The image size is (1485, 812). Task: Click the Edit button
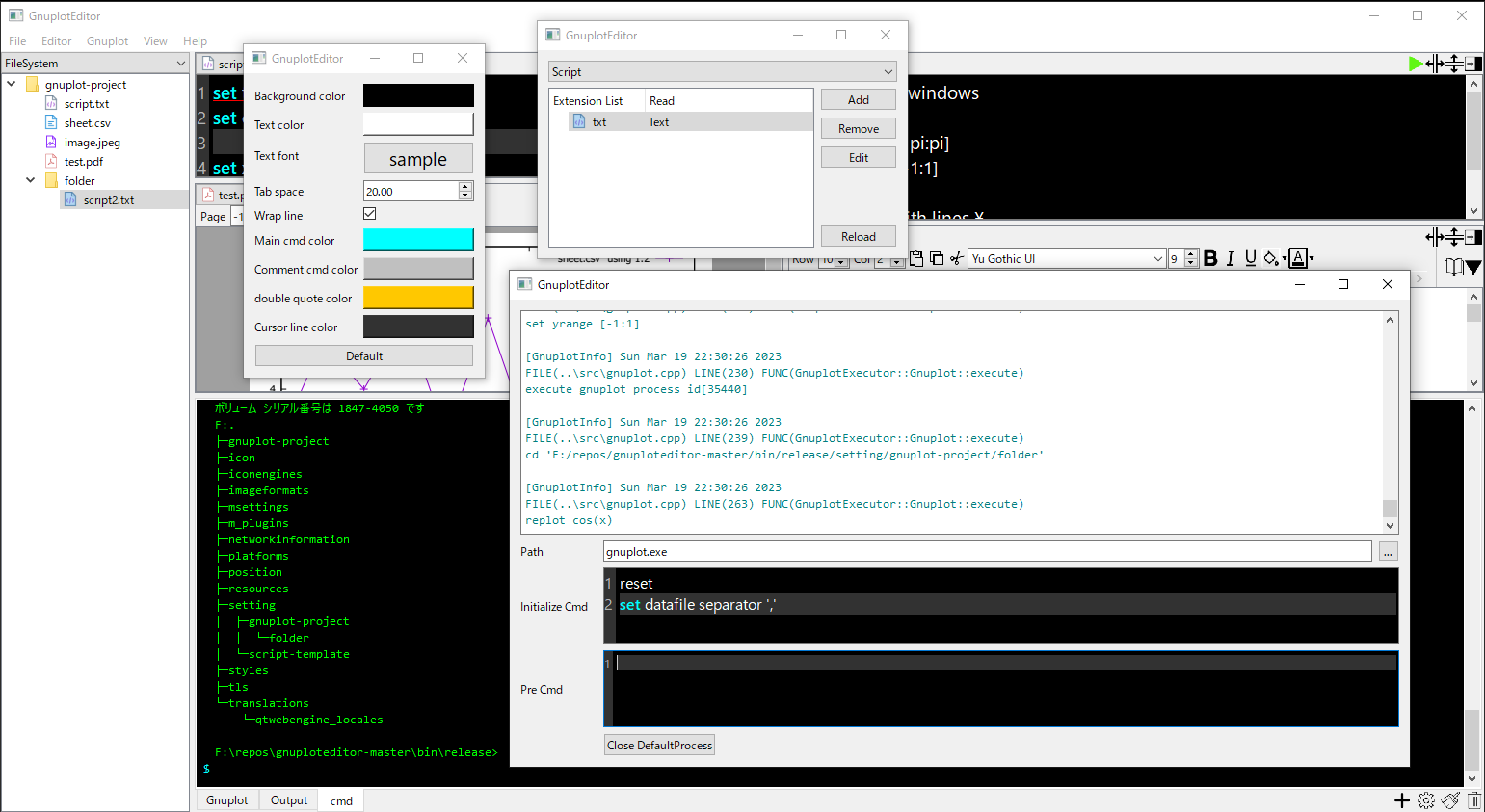coord(859,158)
